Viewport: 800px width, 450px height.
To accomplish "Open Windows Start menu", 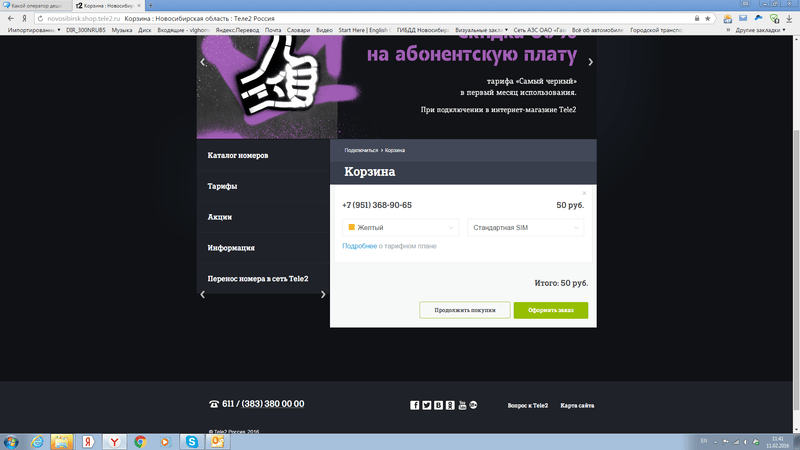I will [x=11, y=442].
